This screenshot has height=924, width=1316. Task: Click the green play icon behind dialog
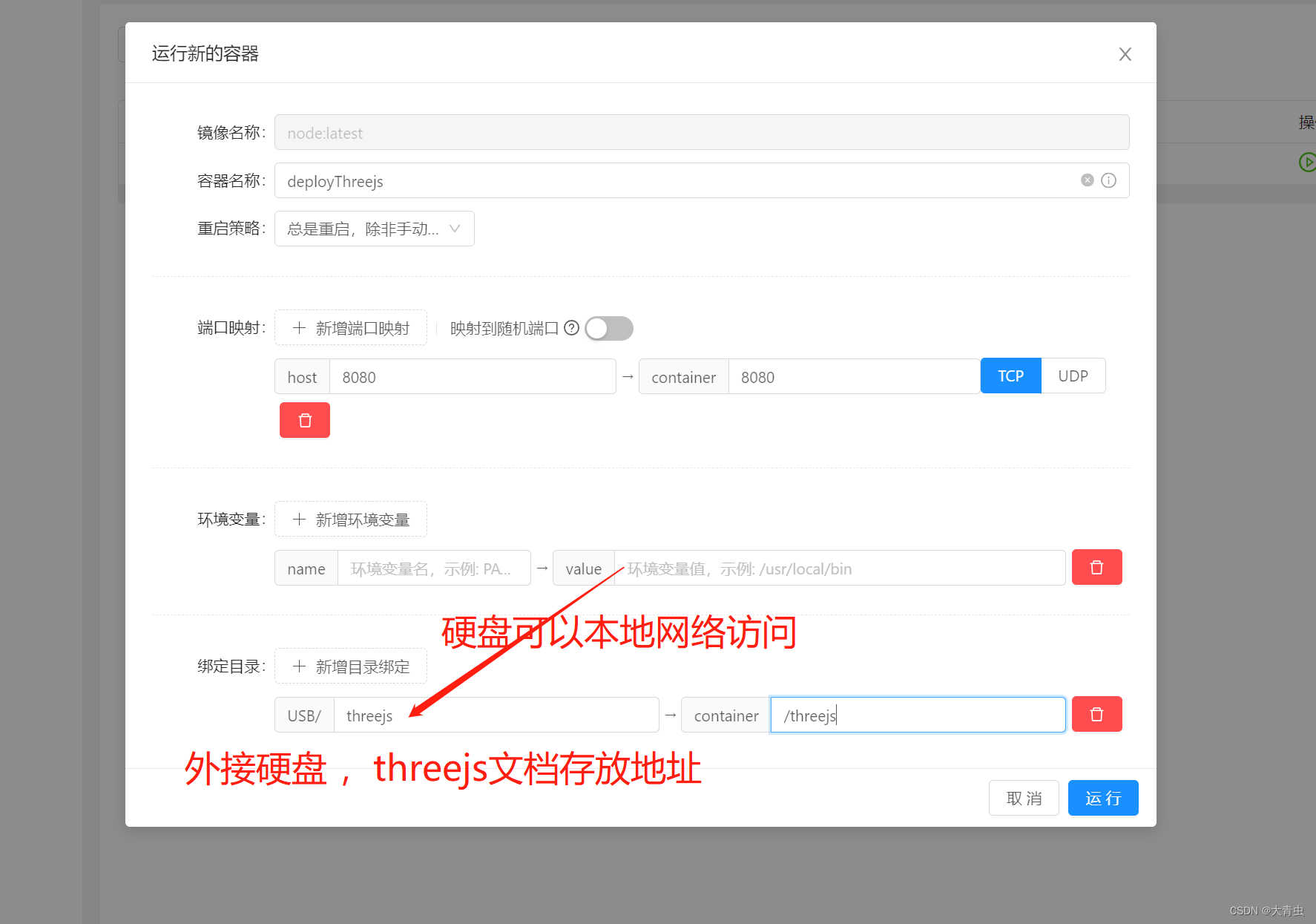tap(1307, 162)
